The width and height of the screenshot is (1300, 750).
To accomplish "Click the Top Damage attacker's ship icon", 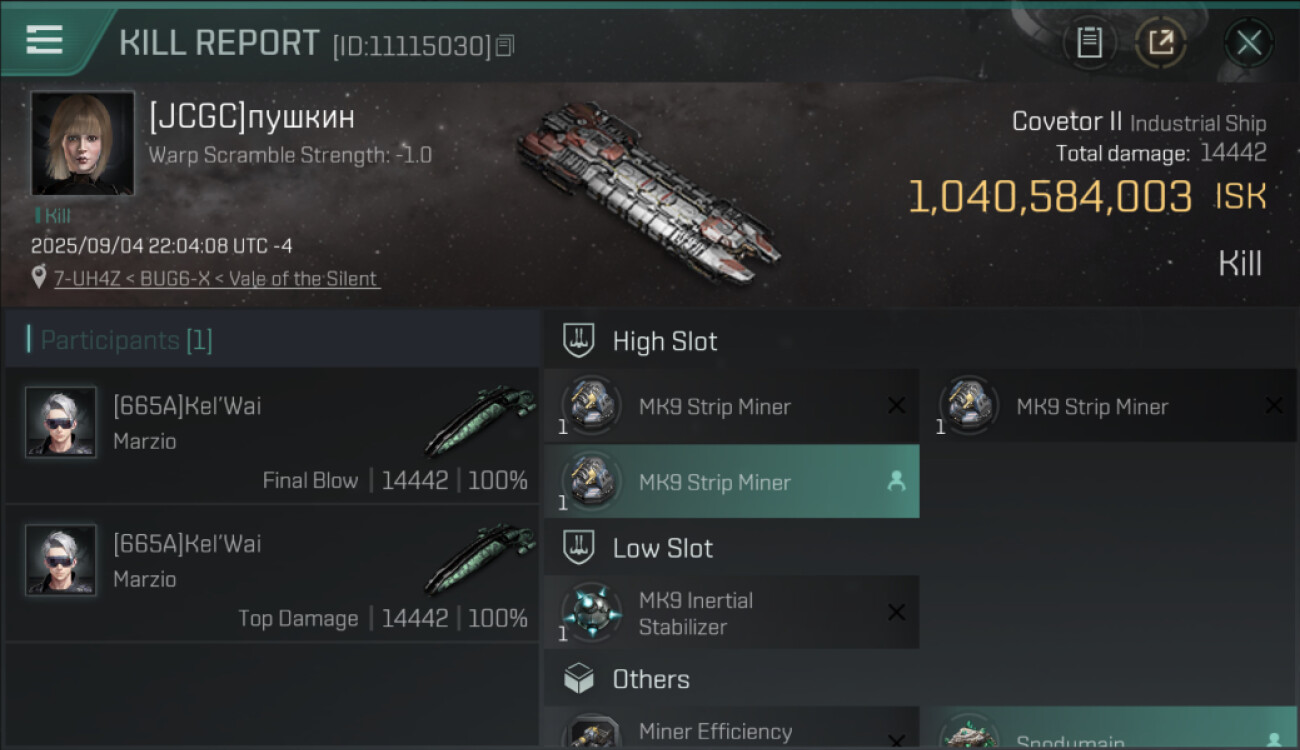I will tap(482, 558).
